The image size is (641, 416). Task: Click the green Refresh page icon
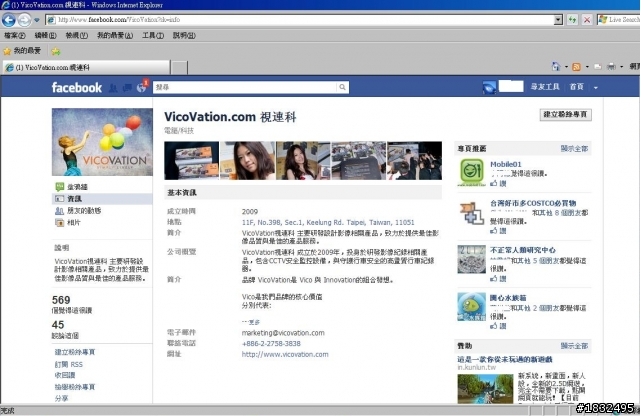pos(572,20)
